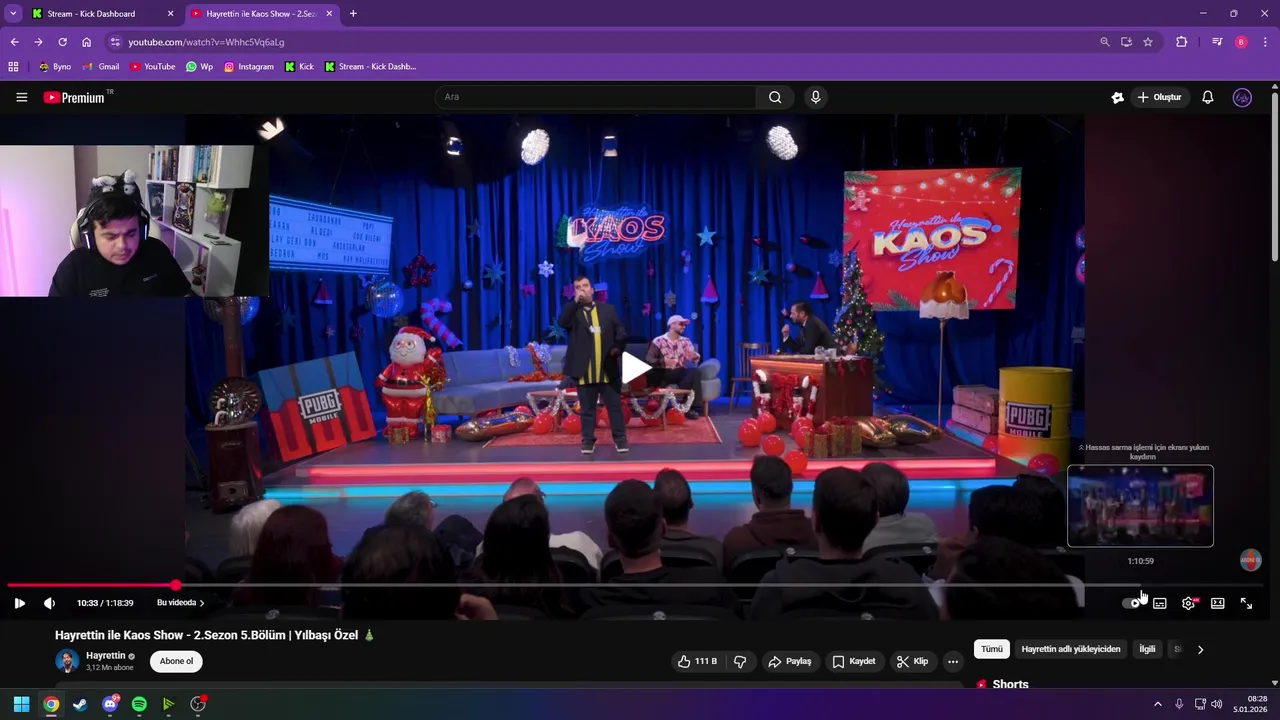Bookmark this page with the star
Image resolution: width=1280 pixels, height=720 pixels.
1148,42
